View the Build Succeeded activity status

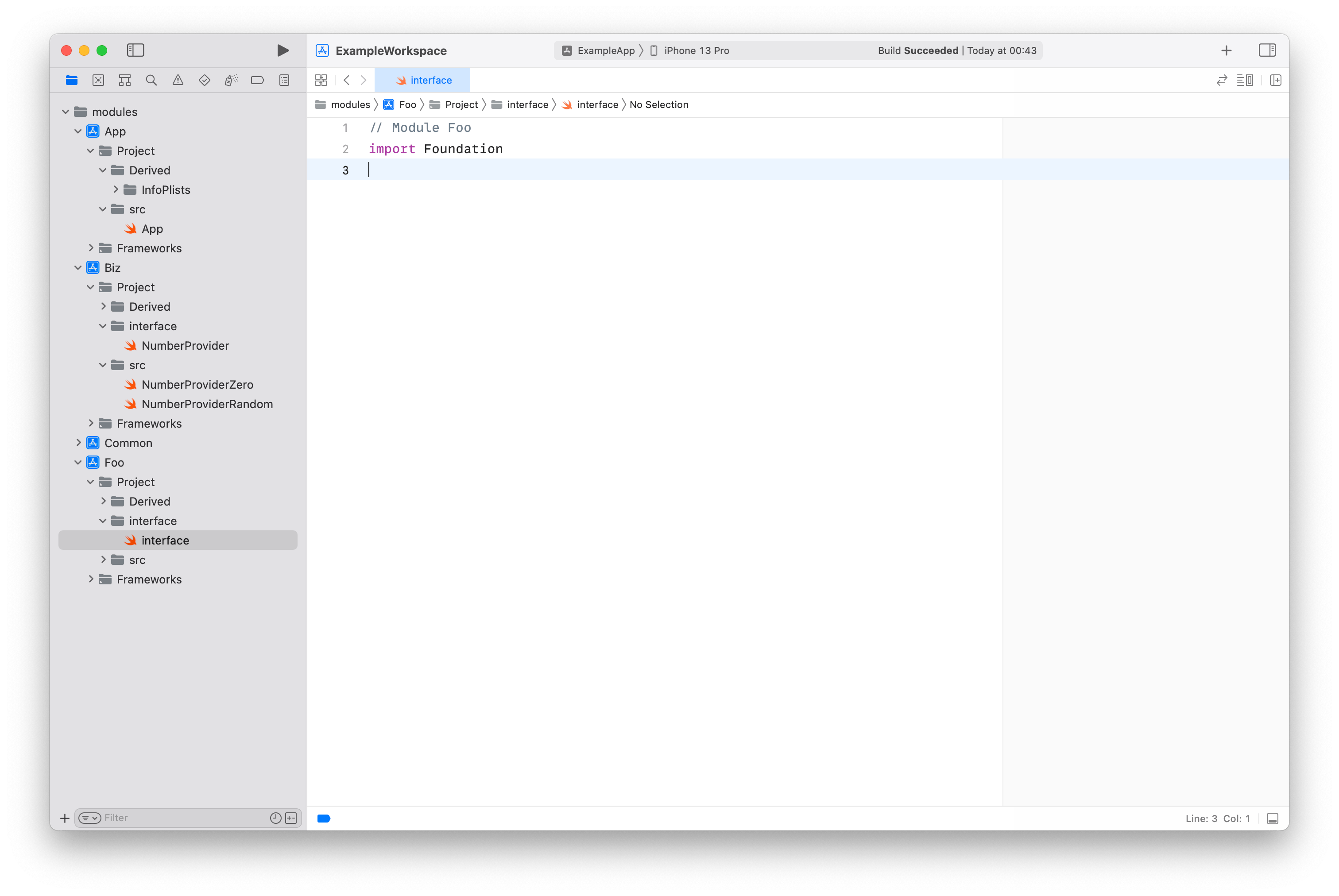957,50
